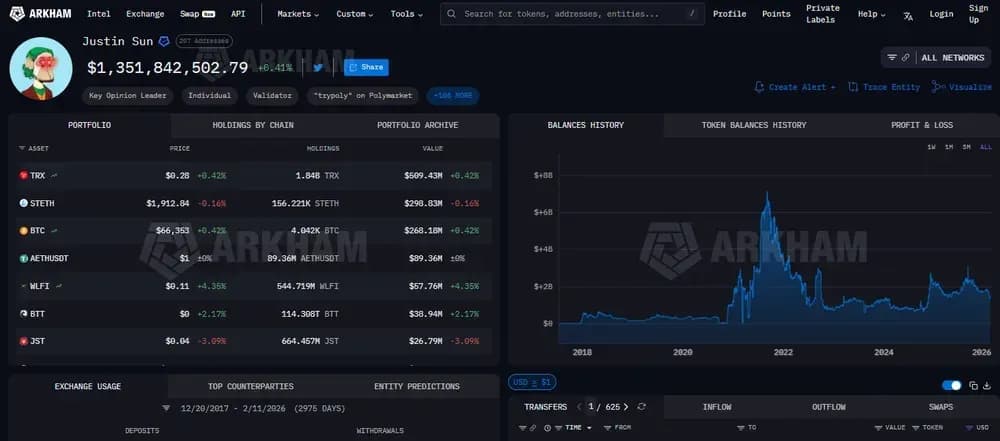Open the ALL NETWORKS filter selector
1000x441 pixels.
pyautogui.click(x=936, y=58)
